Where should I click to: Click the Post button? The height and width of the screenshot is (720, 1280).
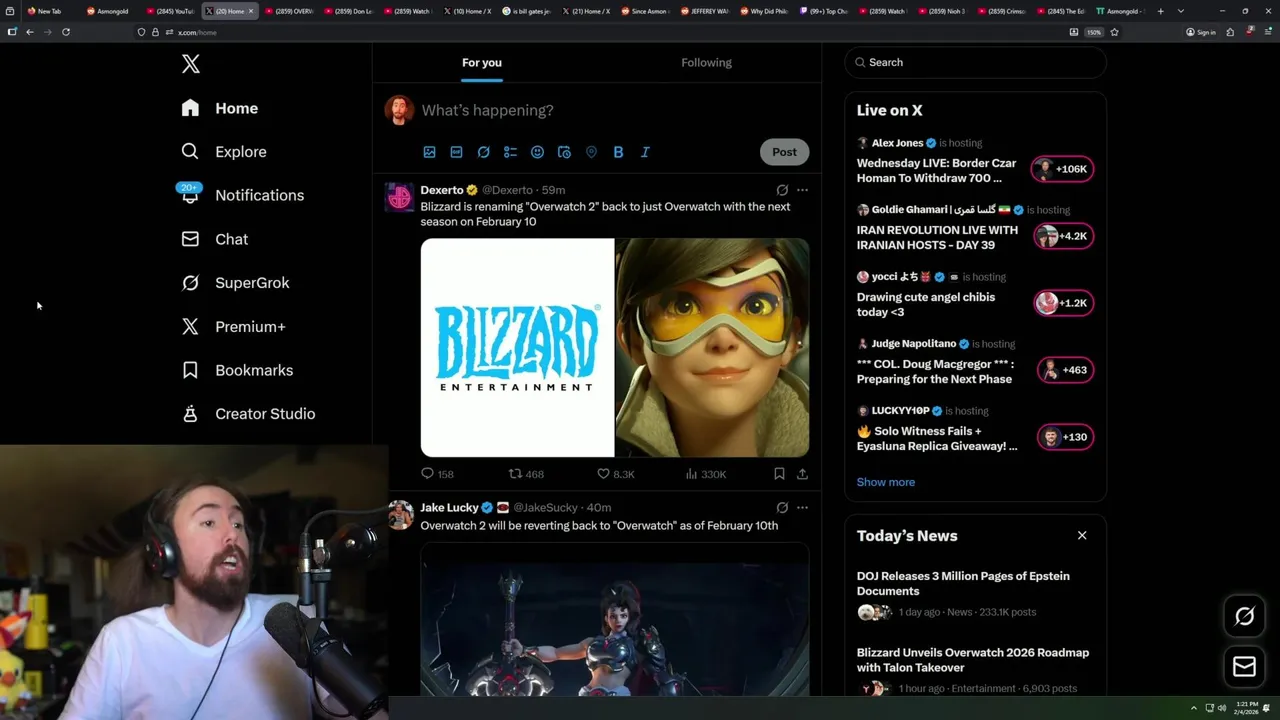[784, 152]
